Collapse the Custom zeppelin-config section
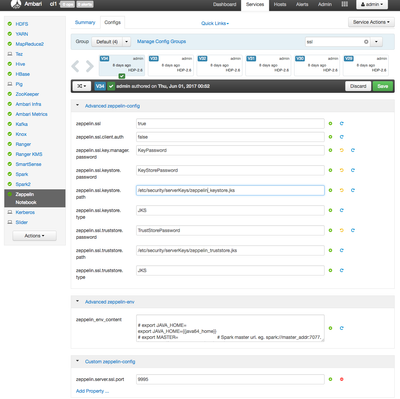 coord(77,361)
